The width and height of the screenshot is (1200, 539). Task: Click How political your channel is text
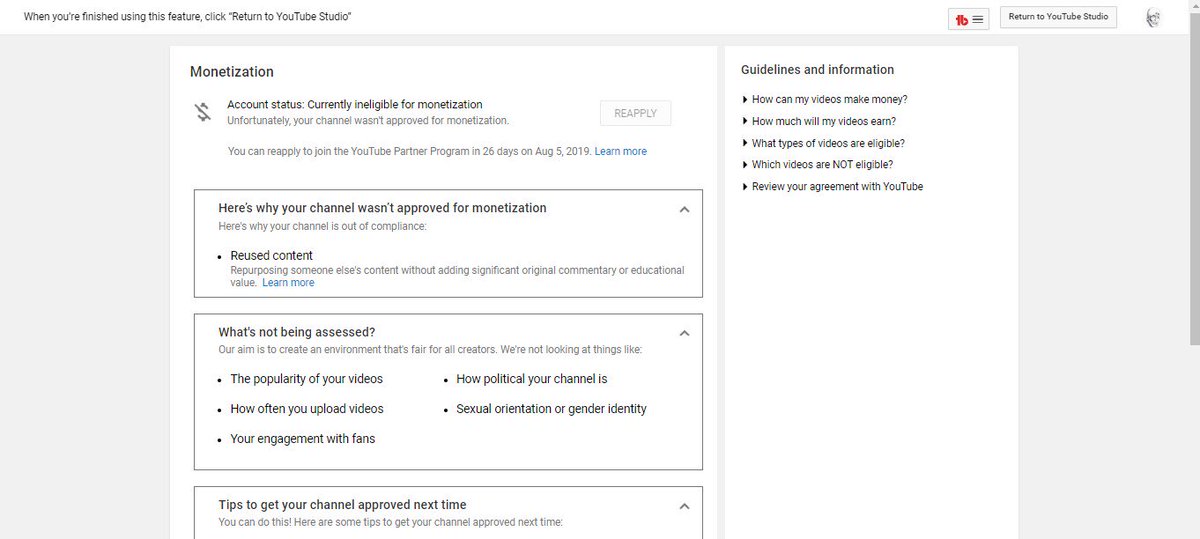click(532, 379)
